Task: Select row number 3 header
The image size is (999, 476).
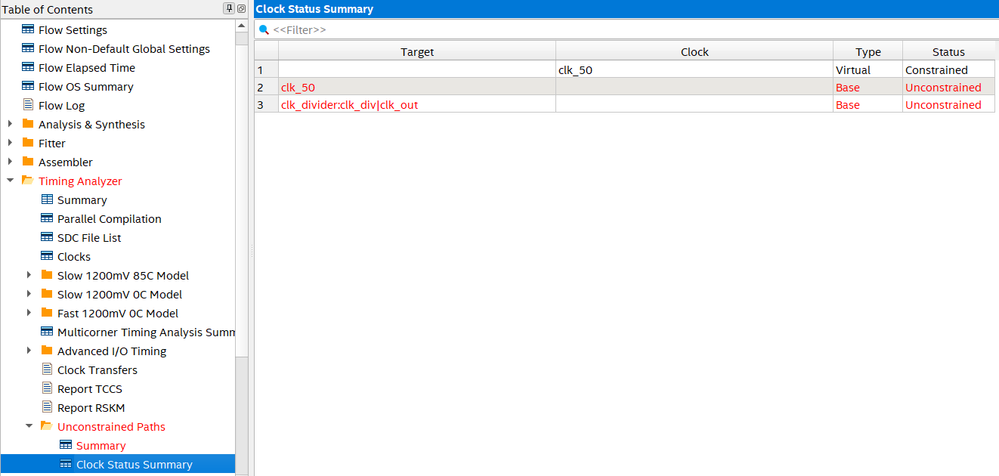Action: click(266, 105)
